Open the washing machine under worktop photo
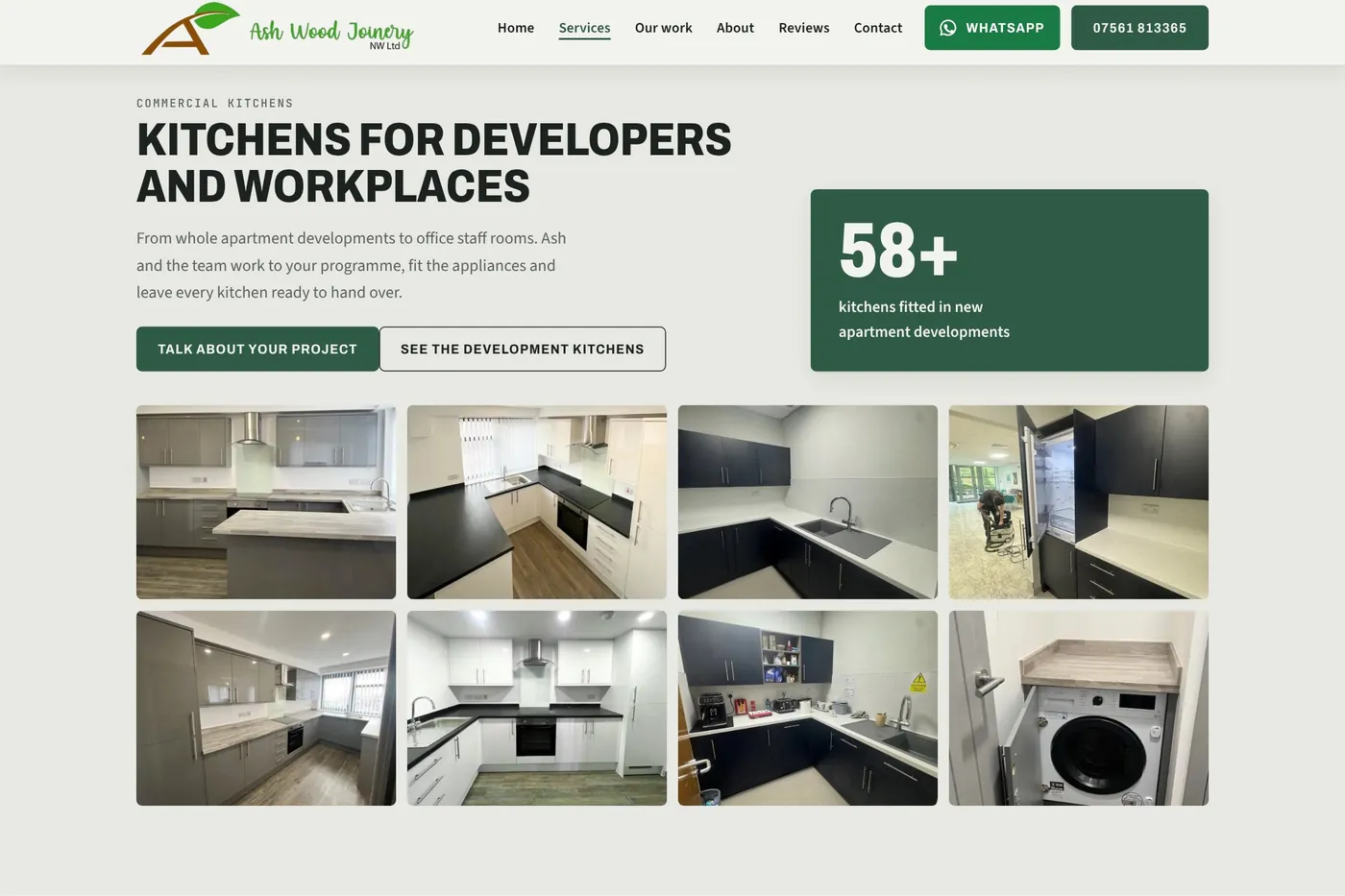This screenshot has height=896, width=1345. point(1079,708)
